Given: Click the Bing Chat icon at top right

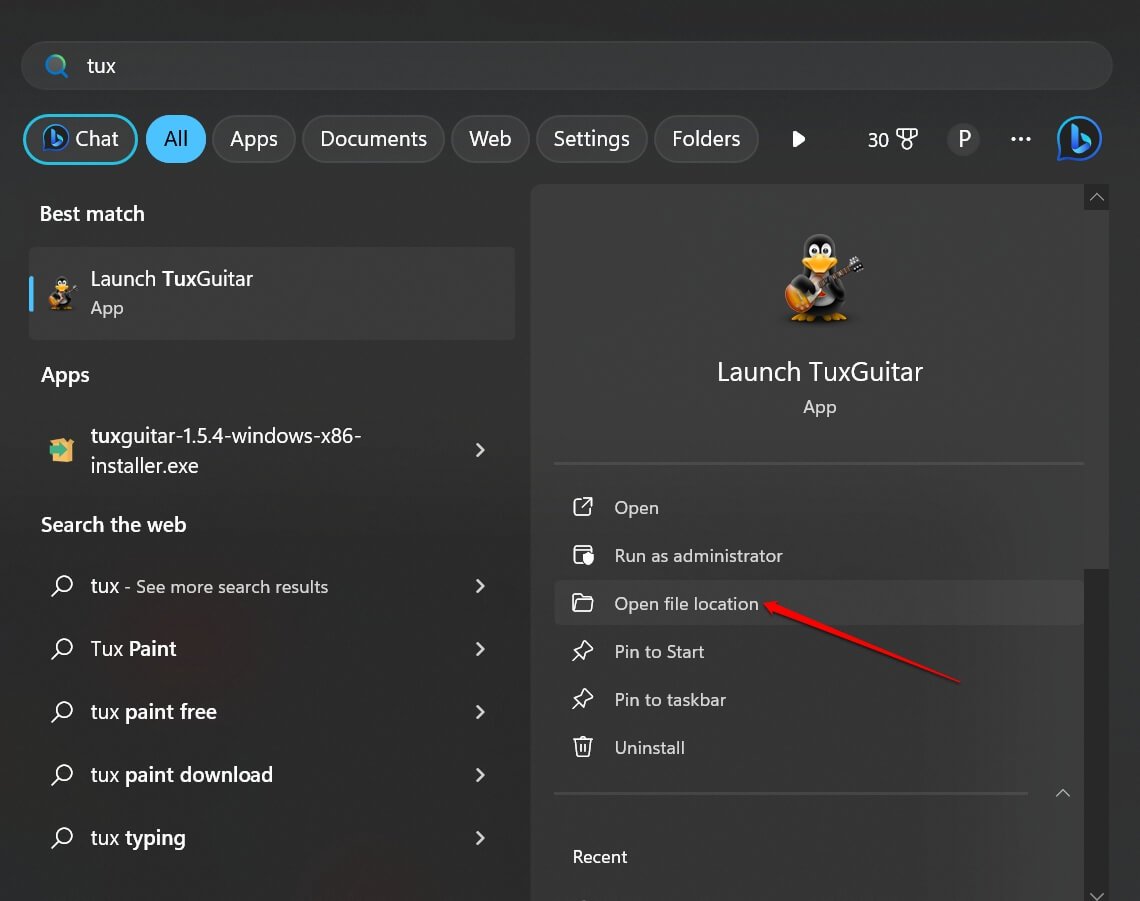Looking at the screenshot, I should (1079, 139).
